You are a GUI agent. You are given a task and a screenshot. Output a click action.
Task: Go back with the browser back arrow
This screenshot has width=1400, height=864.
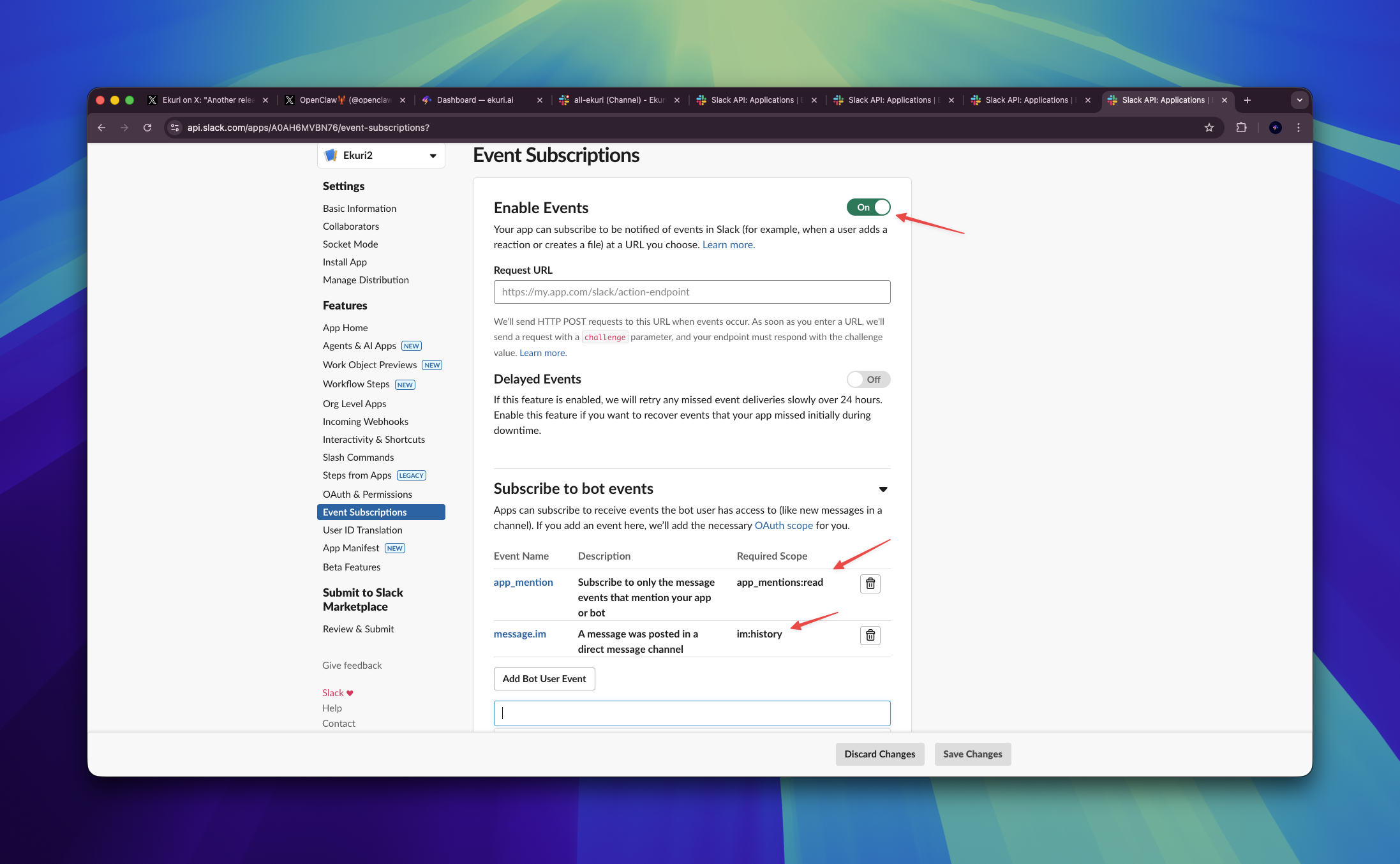click(x=101, y=128)
